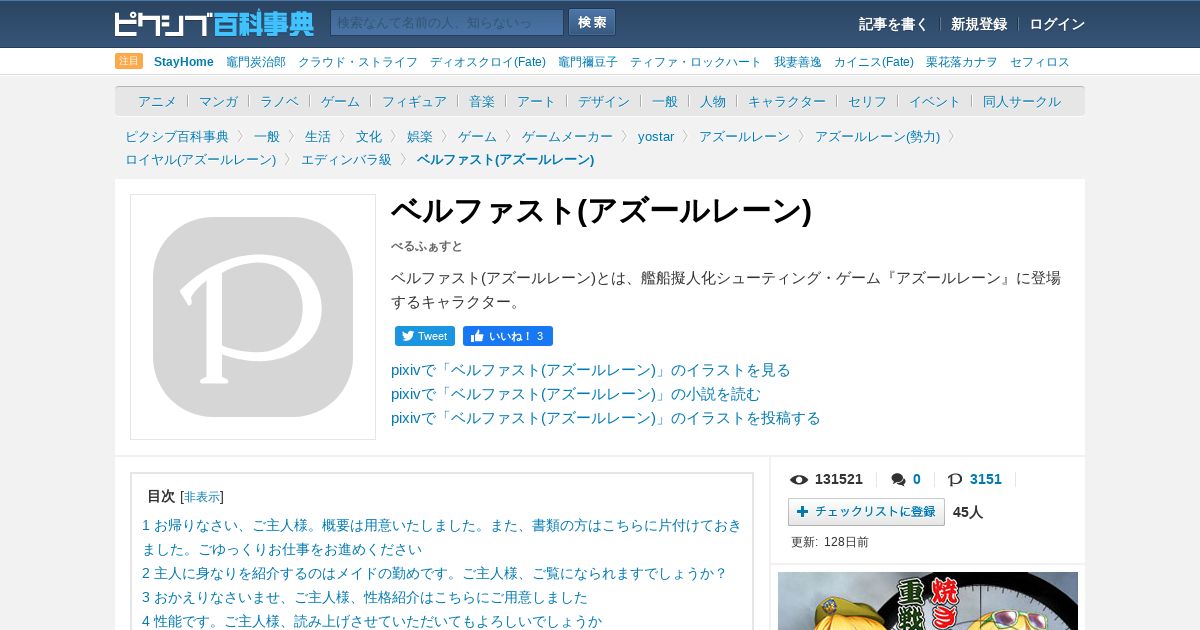
Task: Click the ピクシブ百科事典 site logo
Action: pyautogui.click(x=214, y=23)
